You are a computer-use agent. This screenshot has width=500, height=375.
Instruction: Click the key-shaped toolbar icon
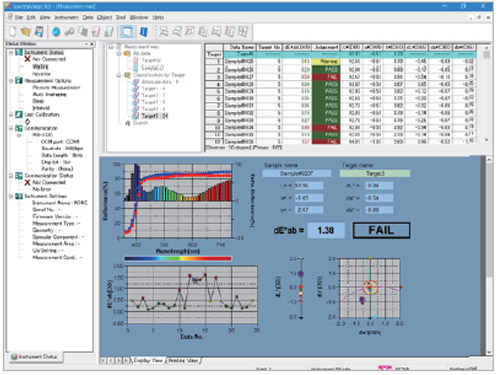point(69,32)
